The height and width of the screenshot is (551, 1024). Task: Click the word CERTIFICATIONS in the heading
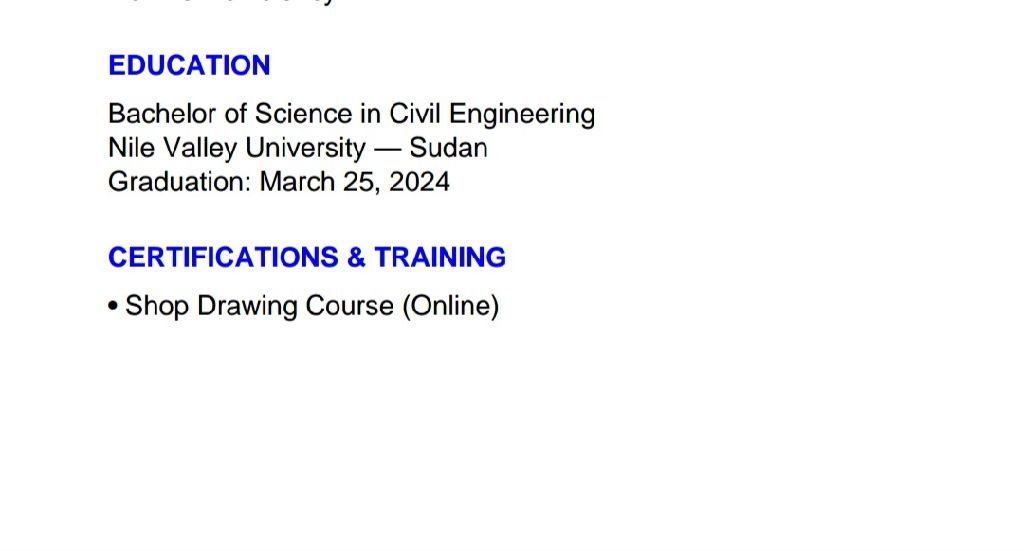click(223, 258)
